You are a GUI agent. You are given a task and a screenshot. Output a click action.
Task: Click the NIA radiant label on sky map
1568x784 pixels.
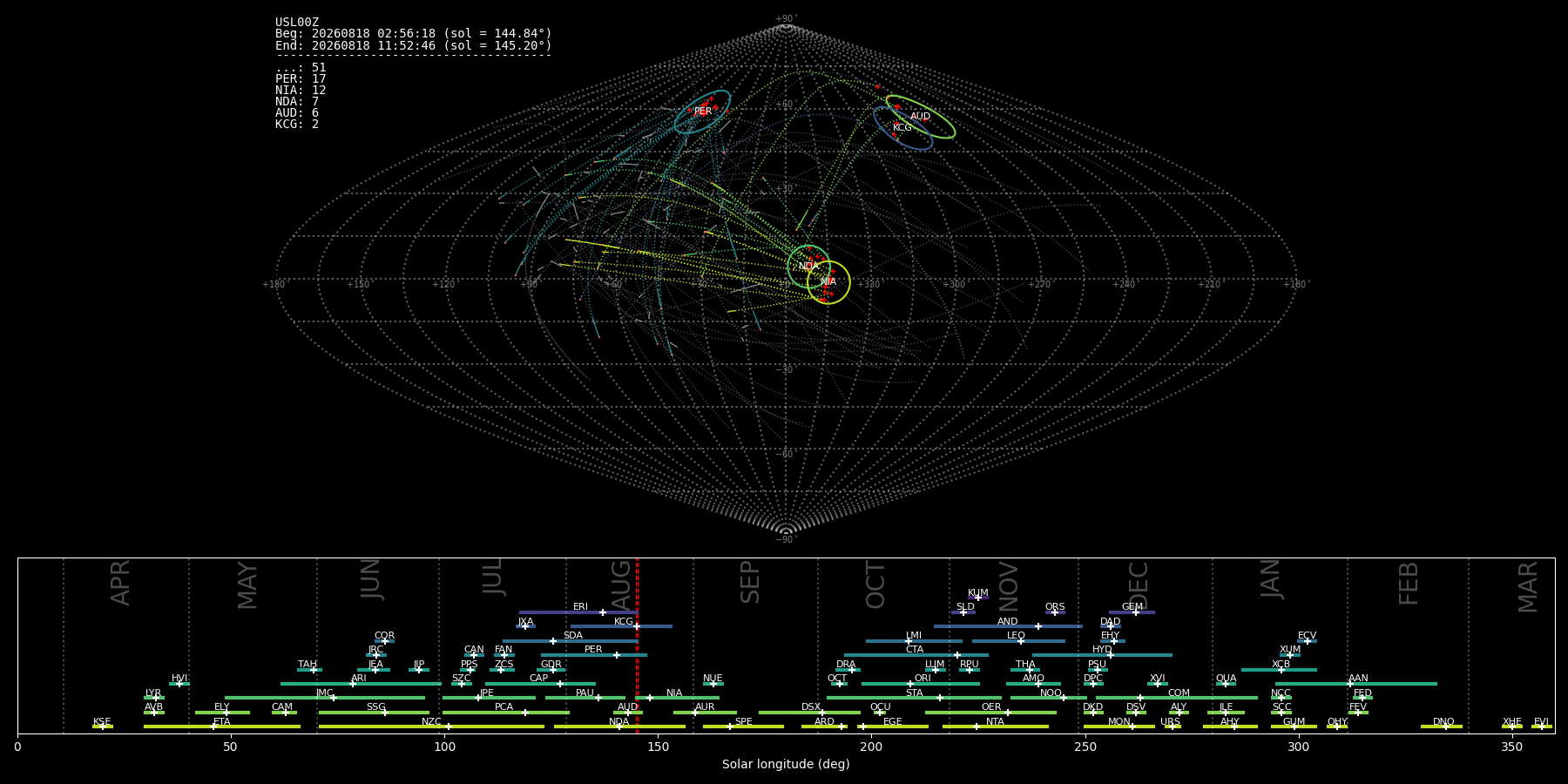(x=828, y=282)
